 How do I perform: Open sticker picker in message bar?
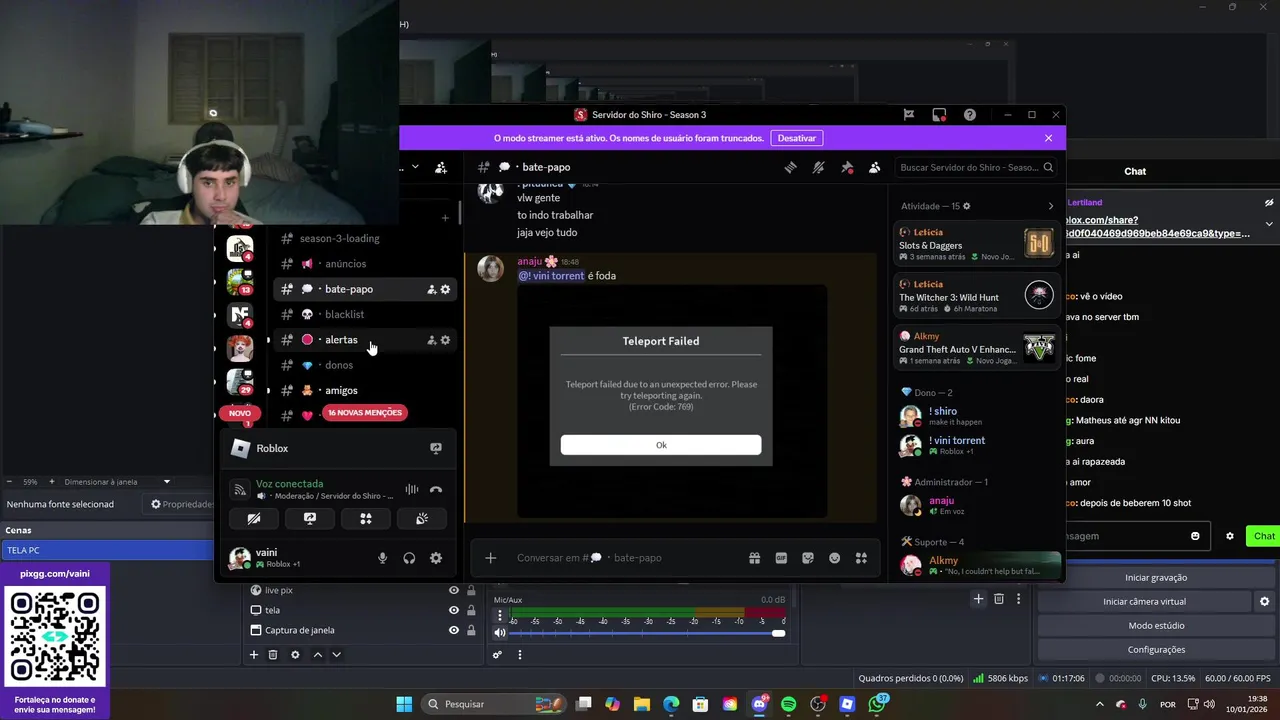808,558
